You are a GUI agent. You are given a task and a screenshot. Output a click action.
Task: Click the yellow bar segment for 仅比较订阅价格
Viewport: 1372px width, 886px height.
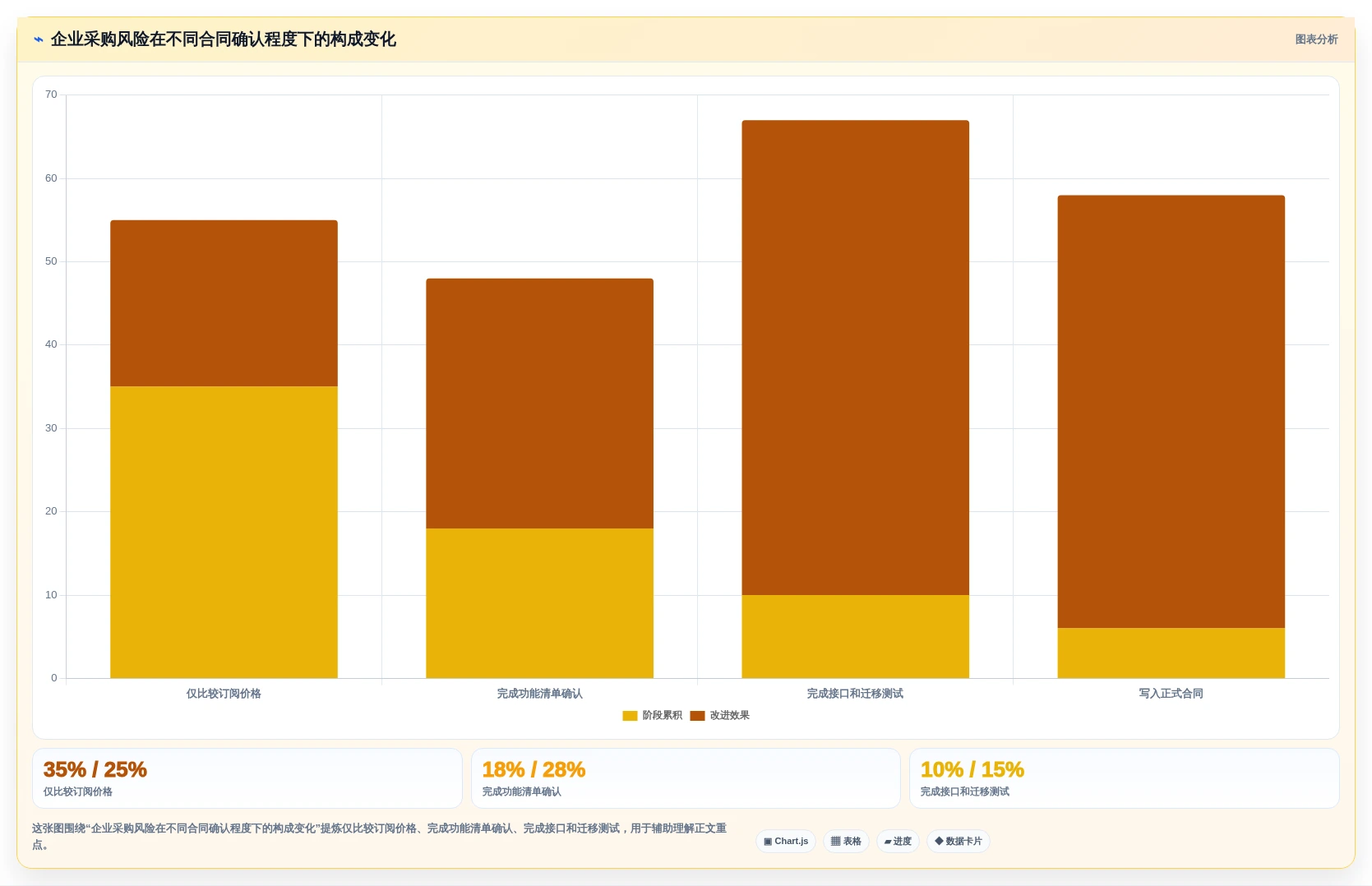(x=224, y=532)
